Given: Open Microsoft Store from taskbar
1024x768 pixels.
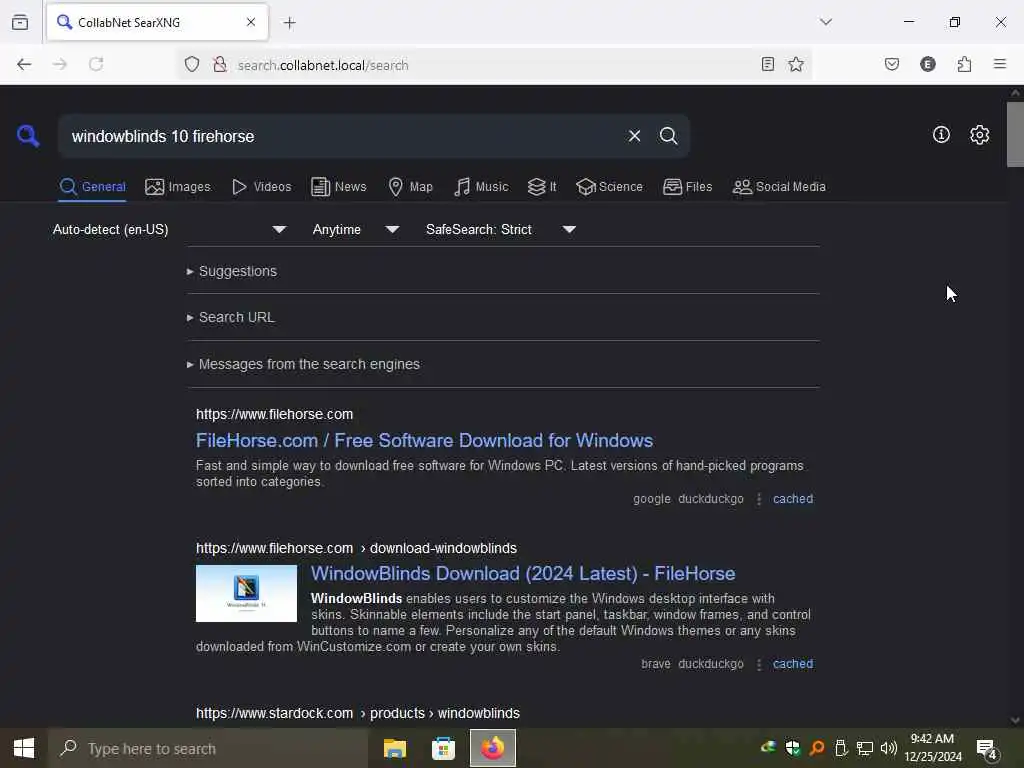Looking at the screenshot, I should 443,748.
